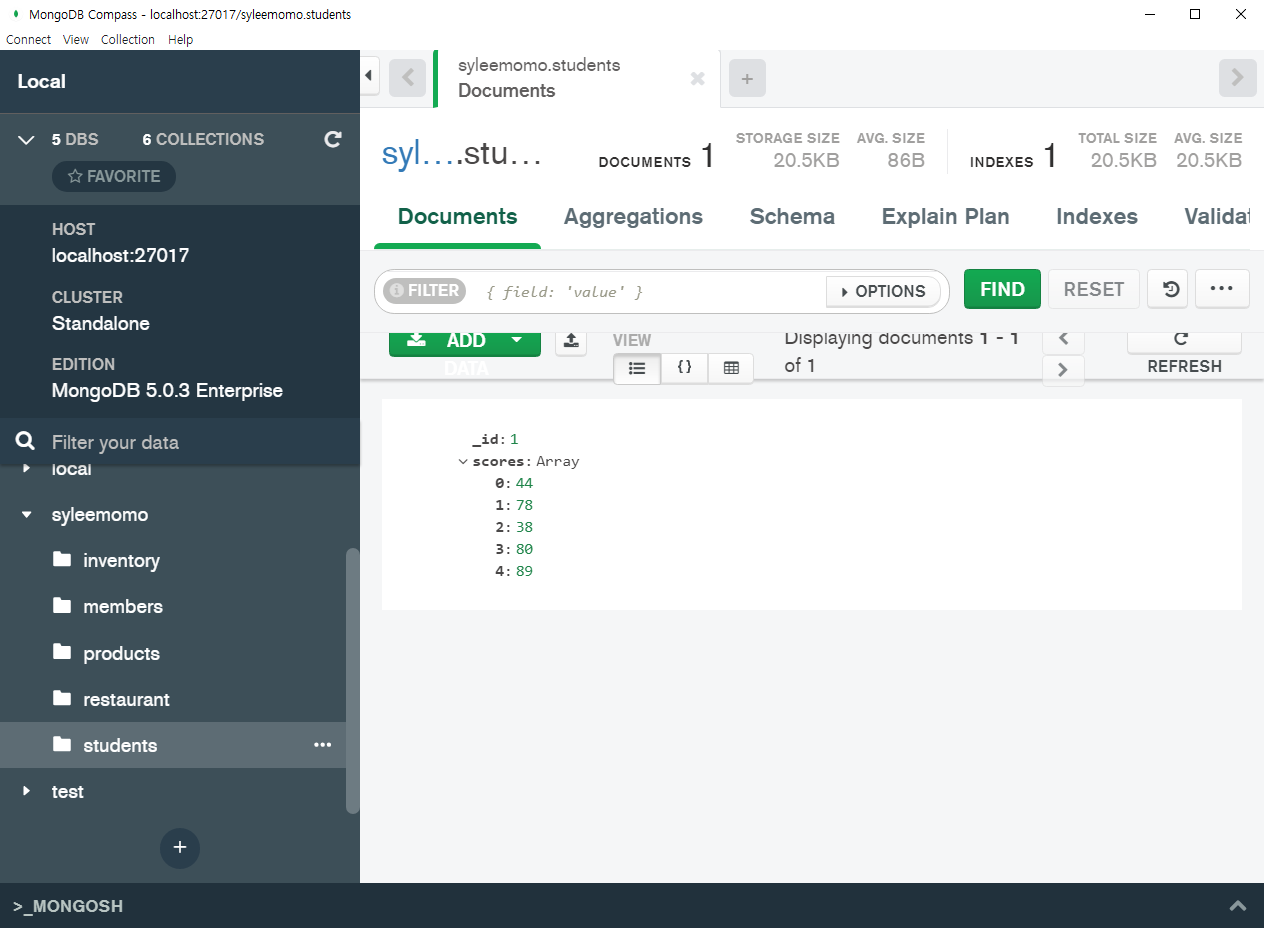Click the scores value 89
This screenshot has width=1264, height=928.
tap(524, 571)
